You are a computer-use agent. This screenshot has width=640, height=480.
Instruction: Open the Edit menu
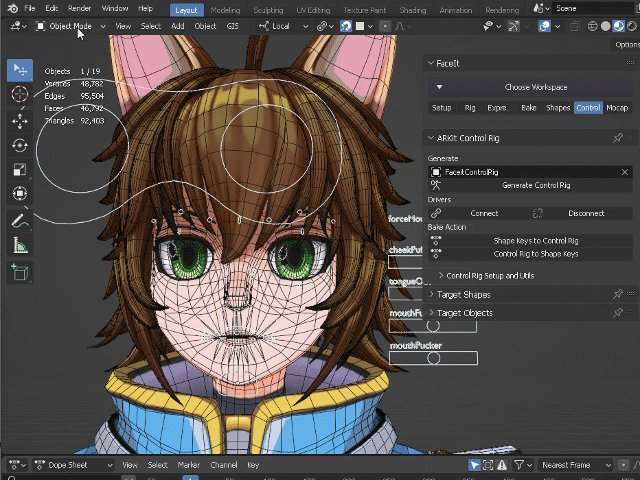(x=51, y=8)
